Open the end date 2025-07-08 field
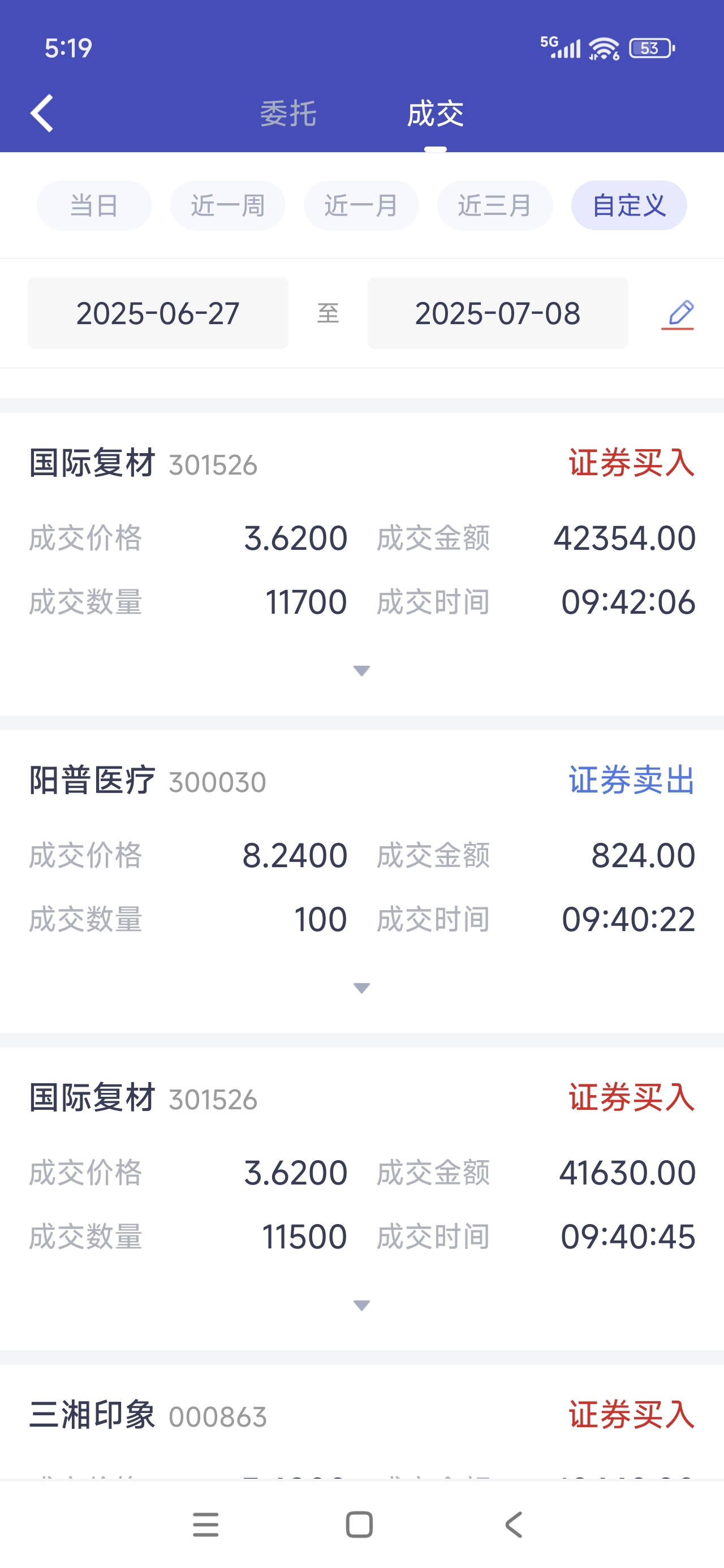 coord(498,313)
